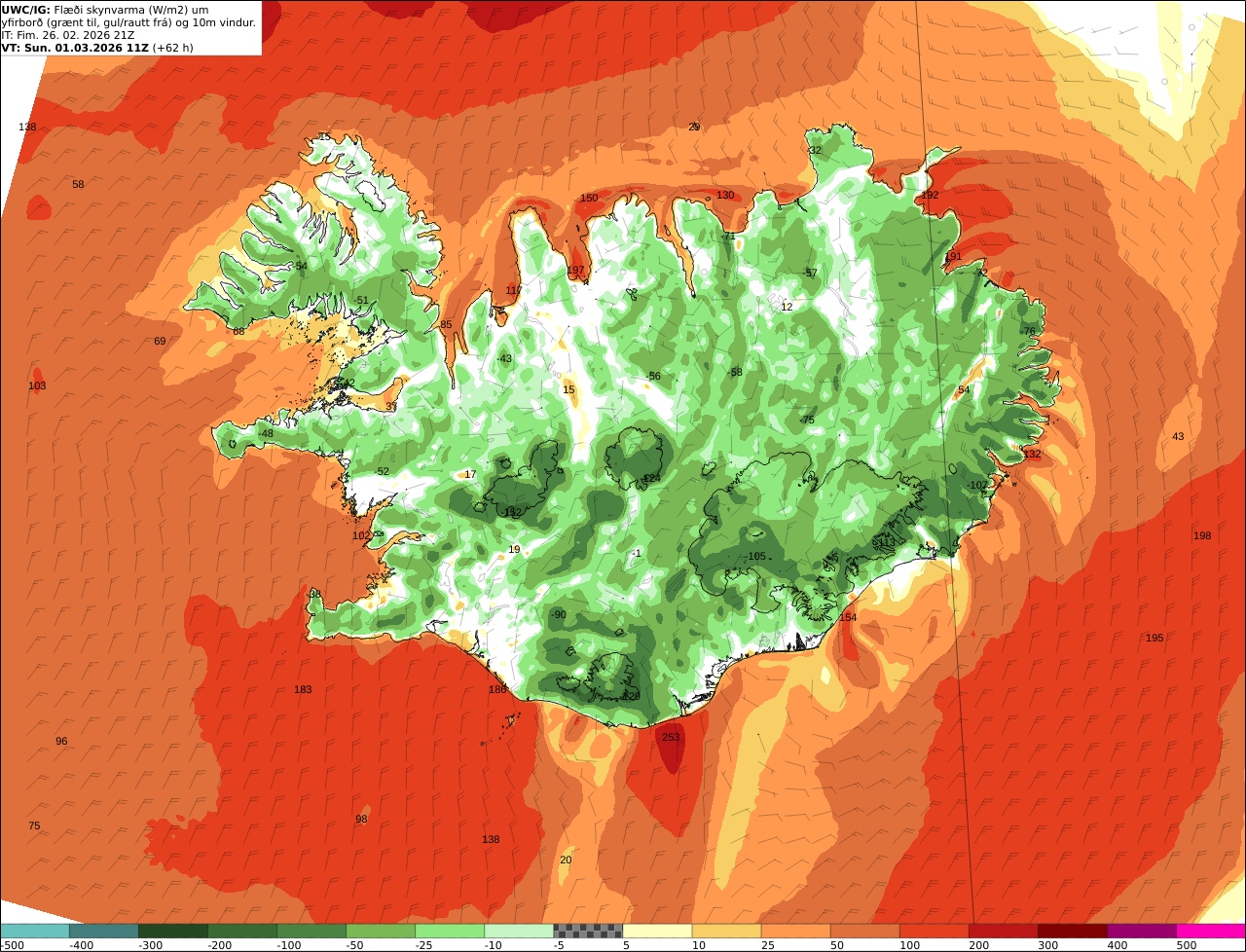Click the 85 value near the northwest coast
The width and height of the screenshot is (1246, 952).
pyautogui.click(x=446, y=325)
